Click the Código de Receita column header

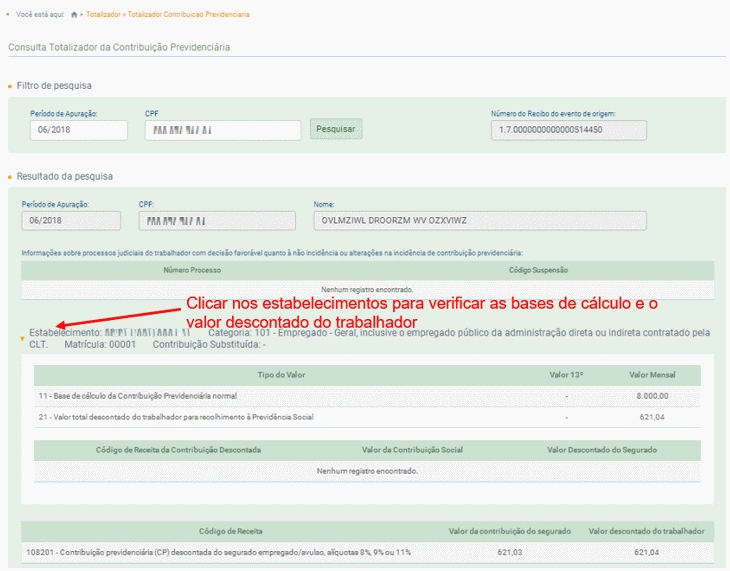click(x=229, y=530)
